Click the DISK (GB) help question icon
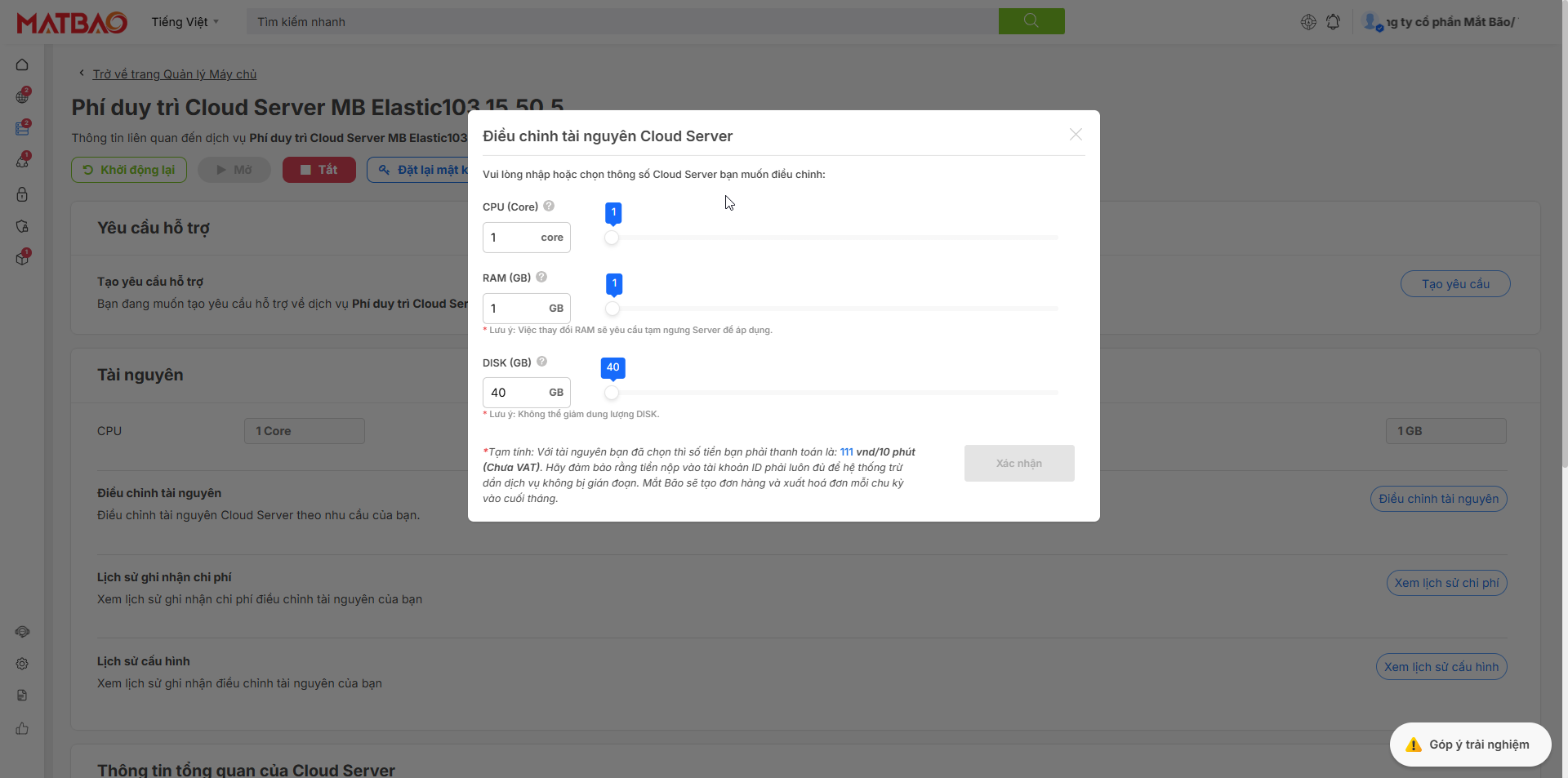The height and width of the screenshot is (778, 1568). pos(541,362)
